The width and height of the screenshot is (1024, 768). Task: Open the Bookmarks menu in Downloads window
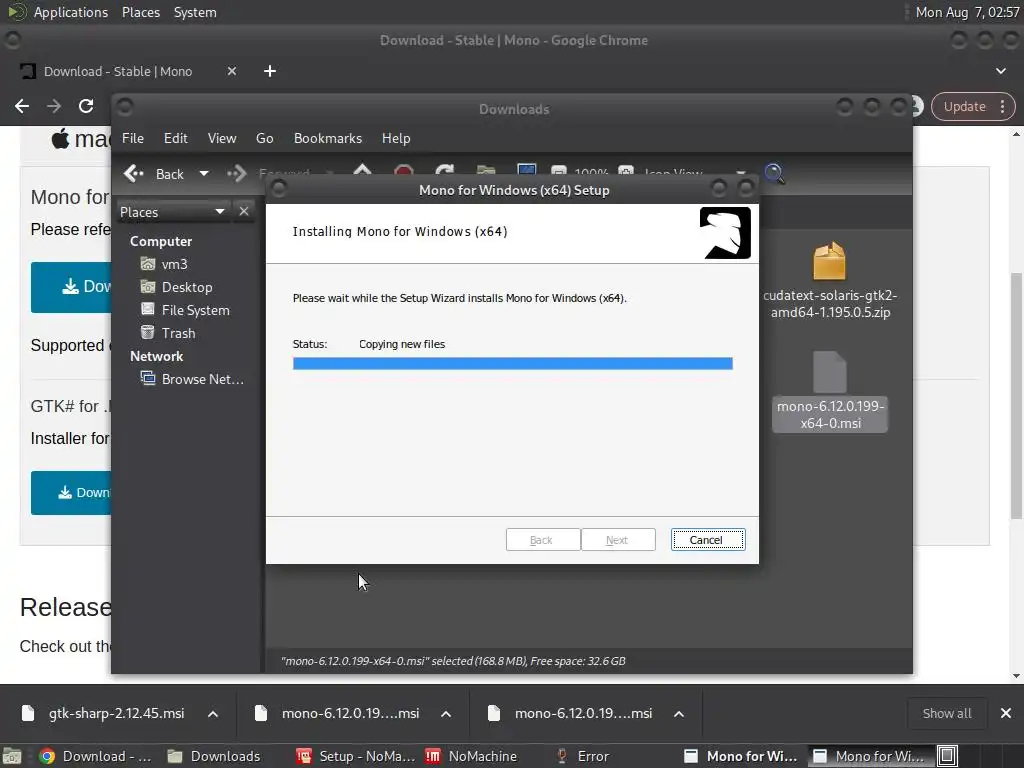click(328, 138)
